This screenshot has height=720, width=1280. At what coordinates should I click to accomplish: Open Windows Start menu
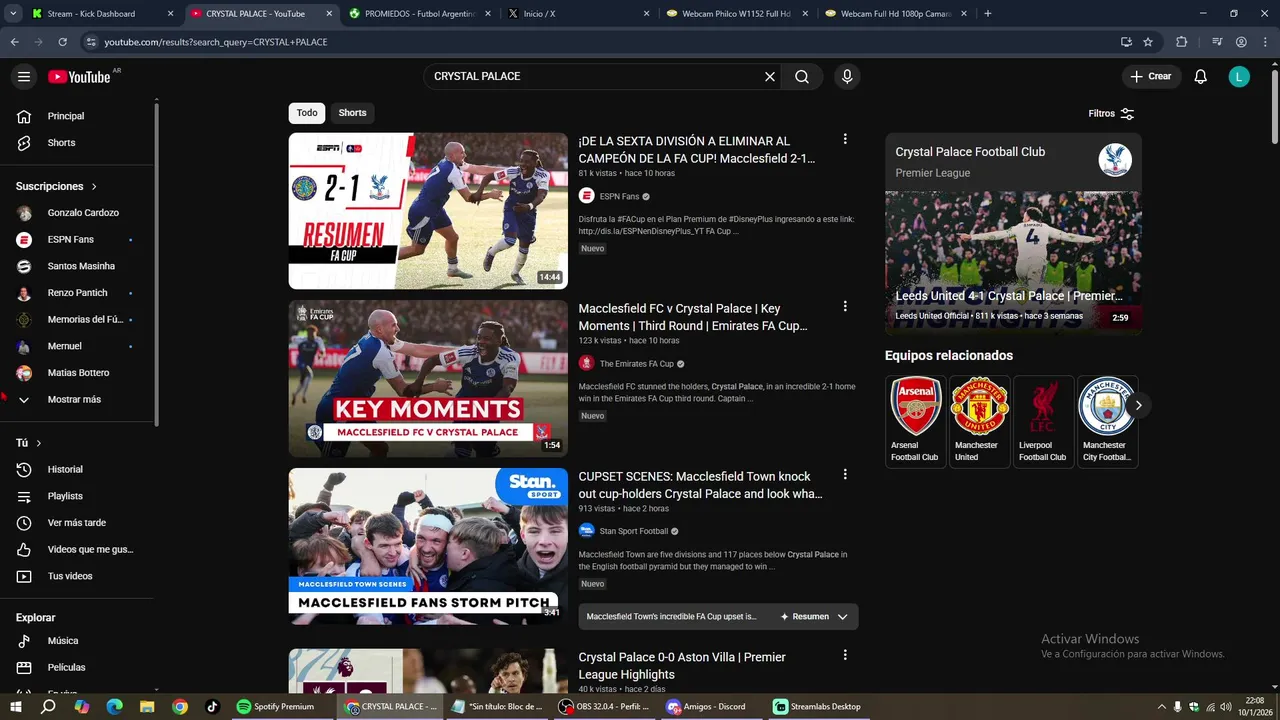click(x=16, y=707)
